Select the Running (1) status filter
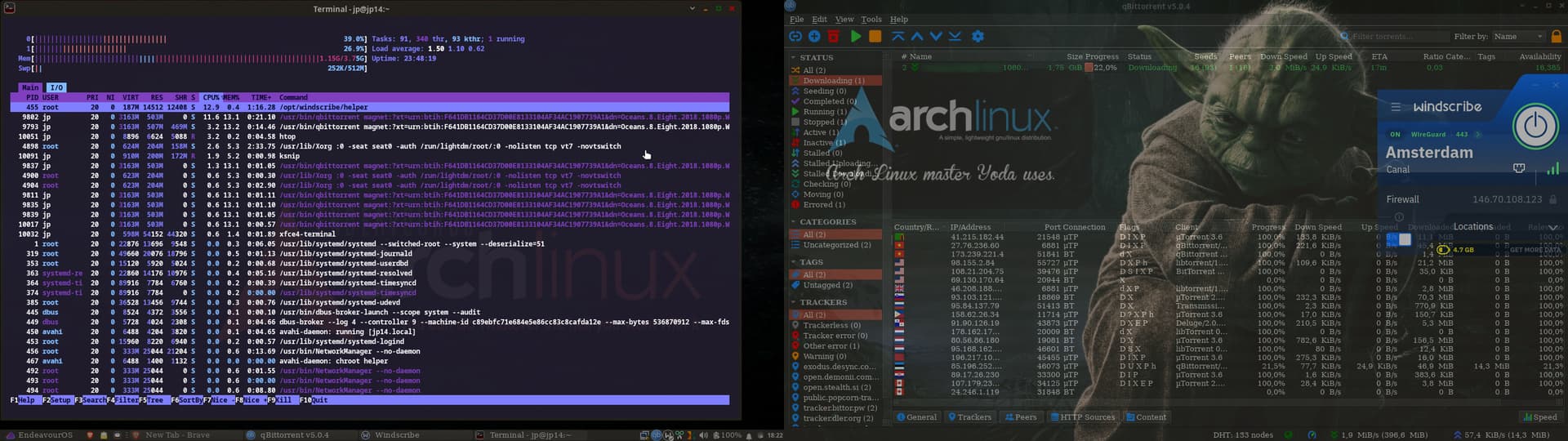Image resolution: width=1568 pixels, height=441 pixels. (x=835, y=112)
